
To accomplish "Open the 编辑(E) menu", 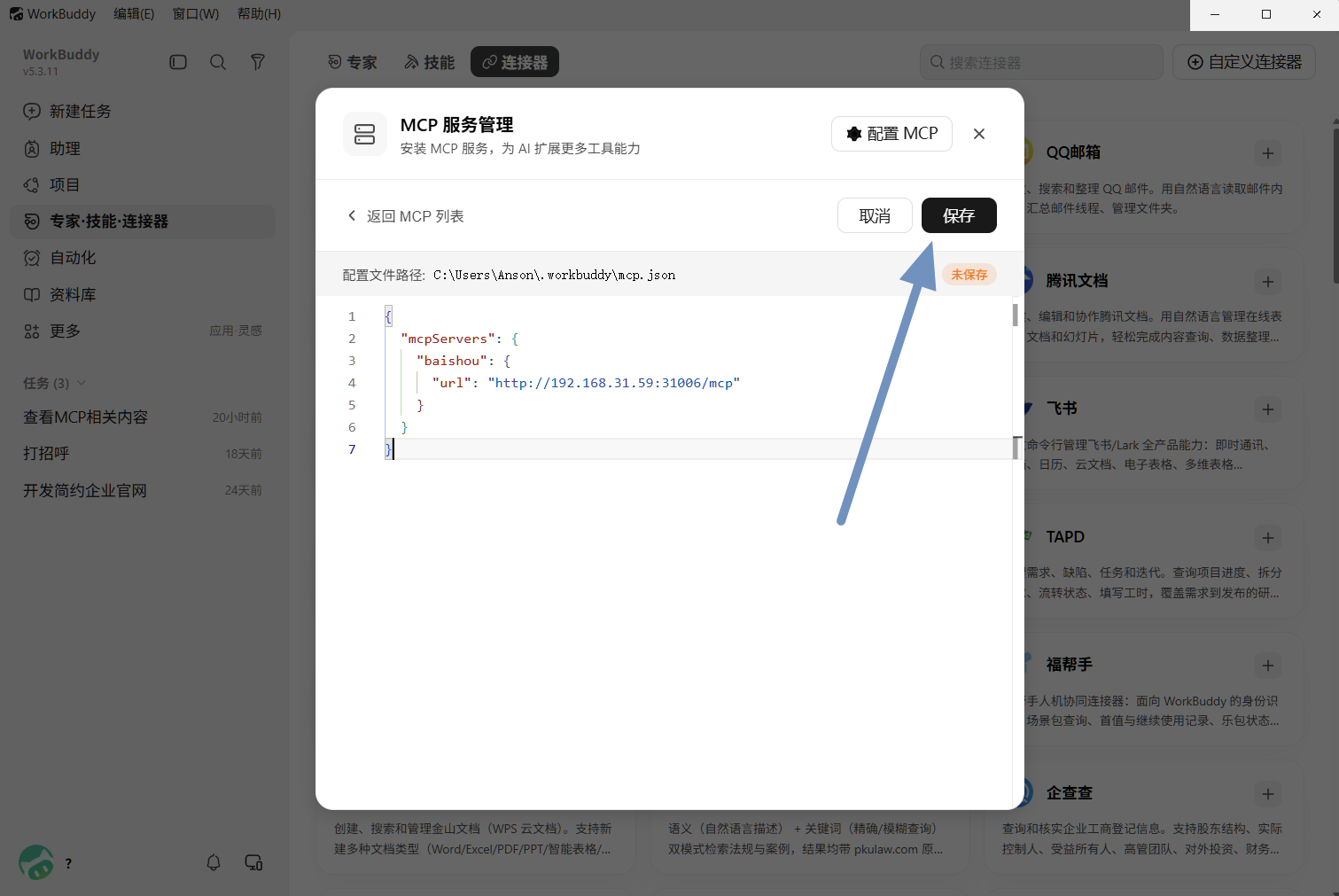I will coord(134,14).
